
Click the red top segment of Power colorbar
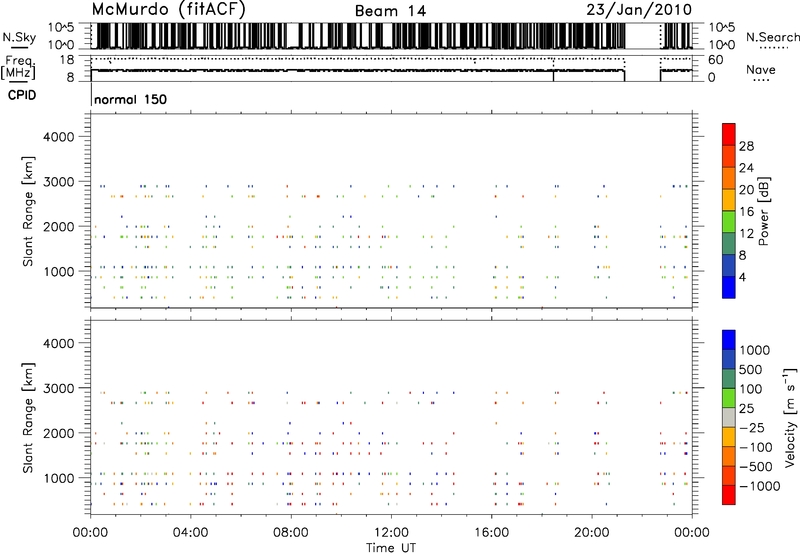[729, 134]
